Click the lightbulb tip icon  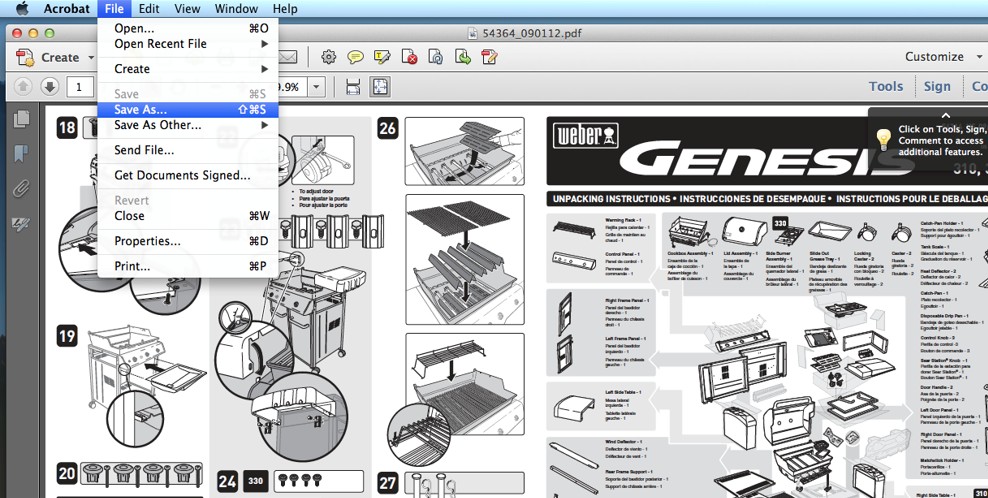point(883,139)
